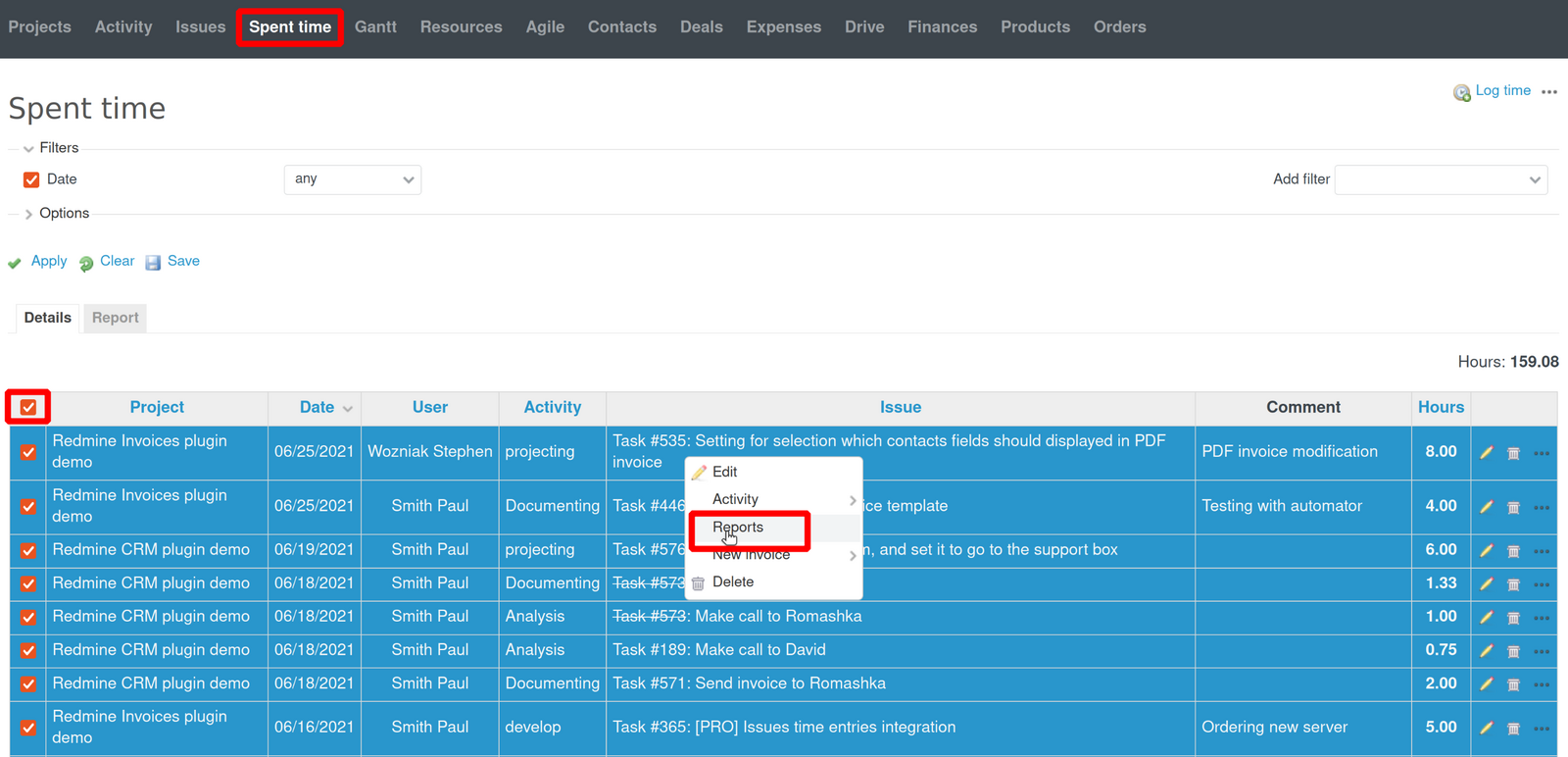1568x757 pixels.
Task: Delete the Task #365 entry via its trash icon
Action: pyautogui.click(x=1513, y=729)
